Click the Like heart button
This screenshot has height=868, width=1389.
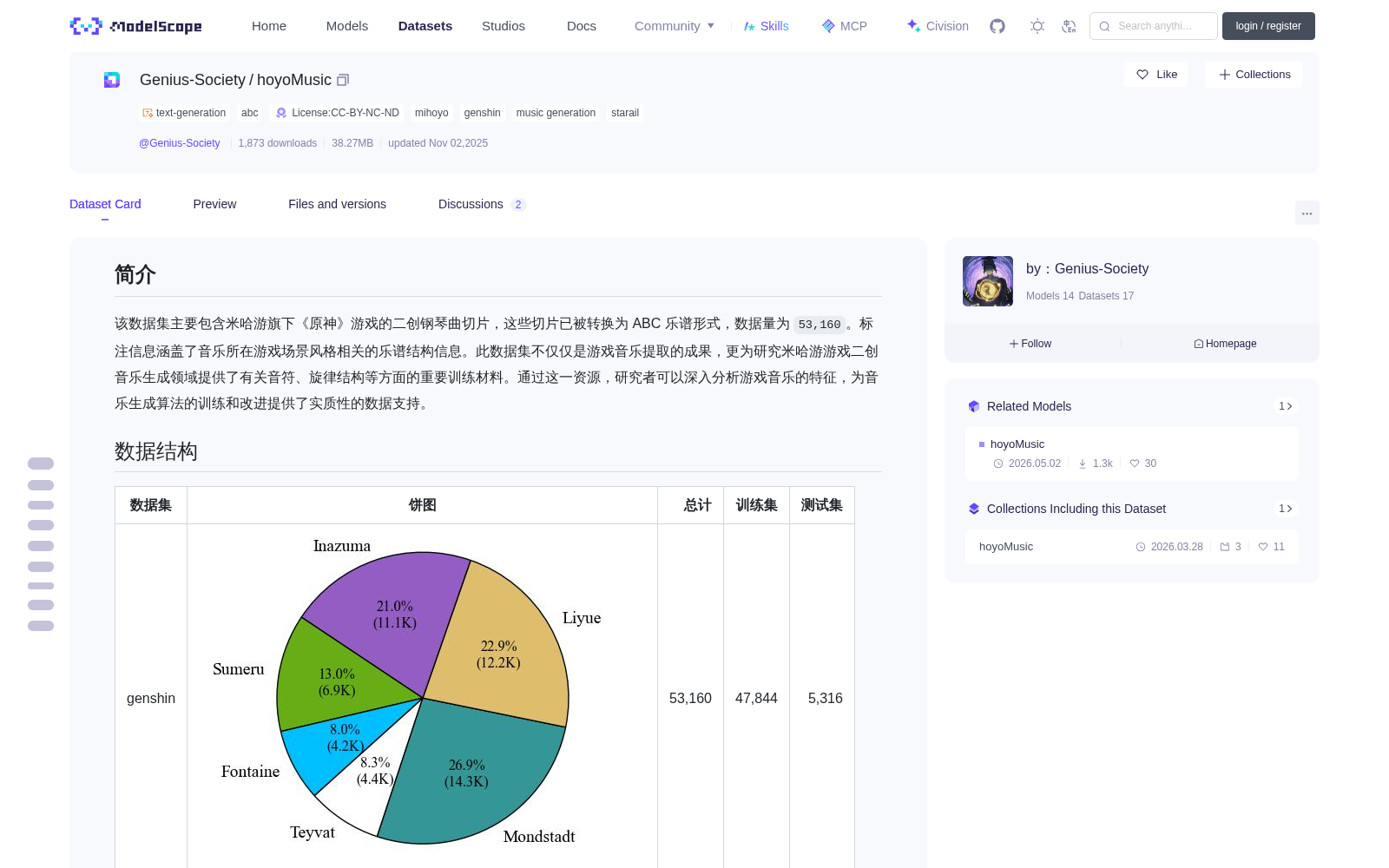point(1156,75)
